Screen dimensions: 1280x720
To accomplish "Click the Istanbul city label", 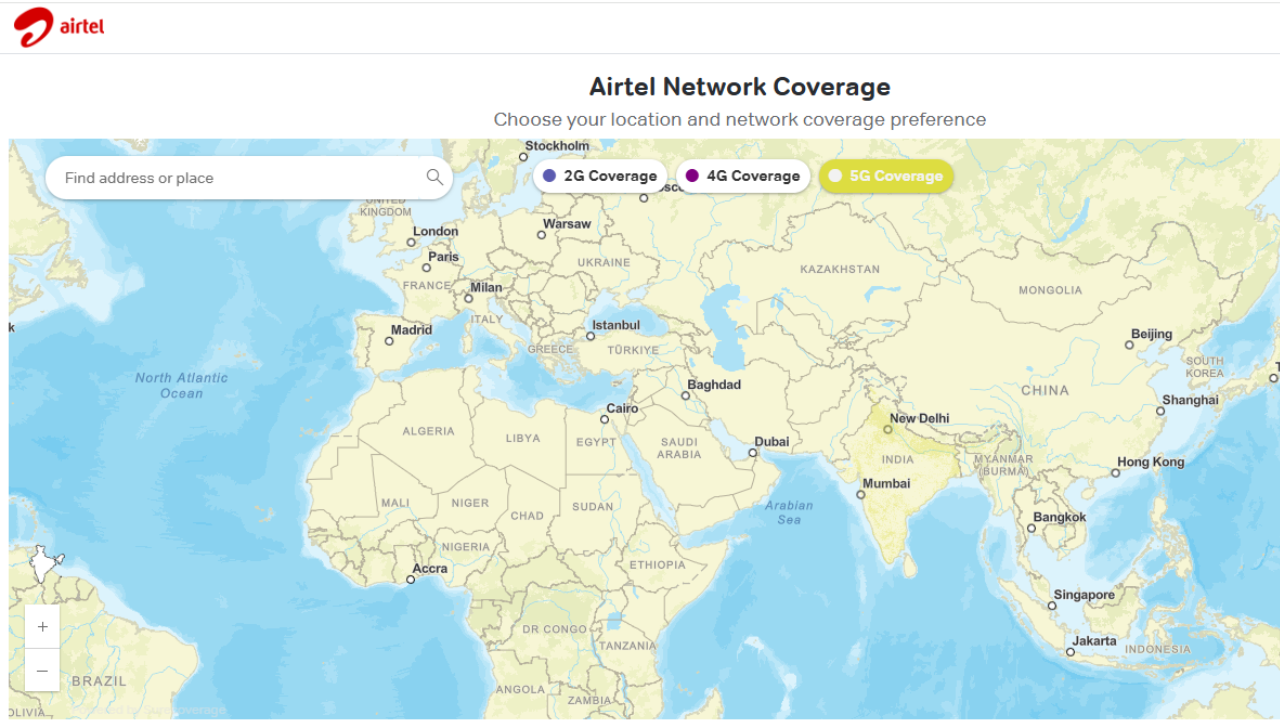I will coord(616,325).
